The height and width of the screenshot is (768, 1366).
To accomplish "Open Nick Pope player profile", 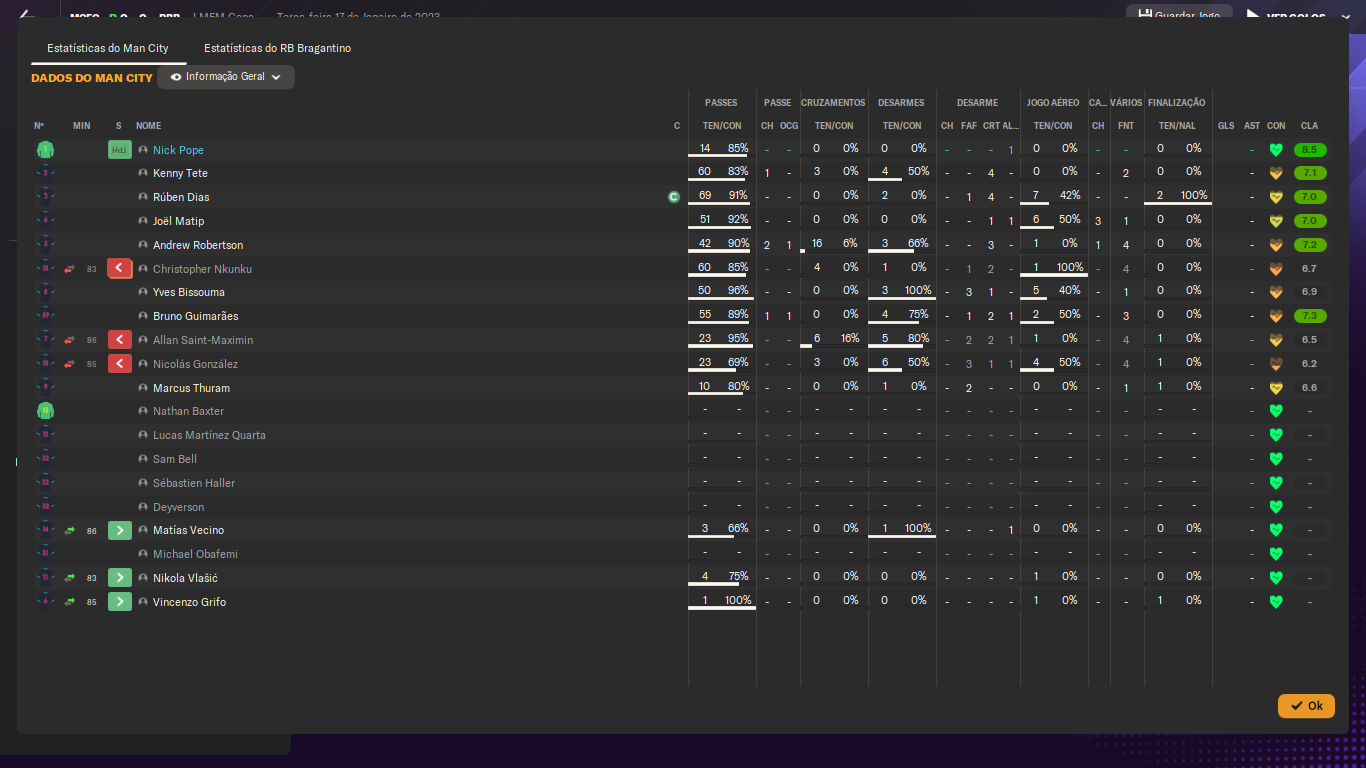I will pos(178,150).
